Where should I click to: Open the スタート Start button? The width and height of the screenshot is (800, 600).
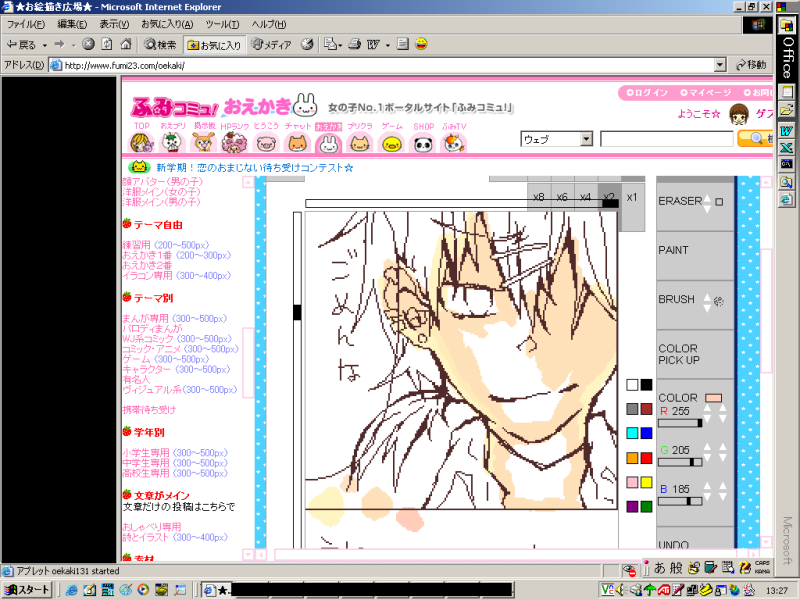click(27, 590)
